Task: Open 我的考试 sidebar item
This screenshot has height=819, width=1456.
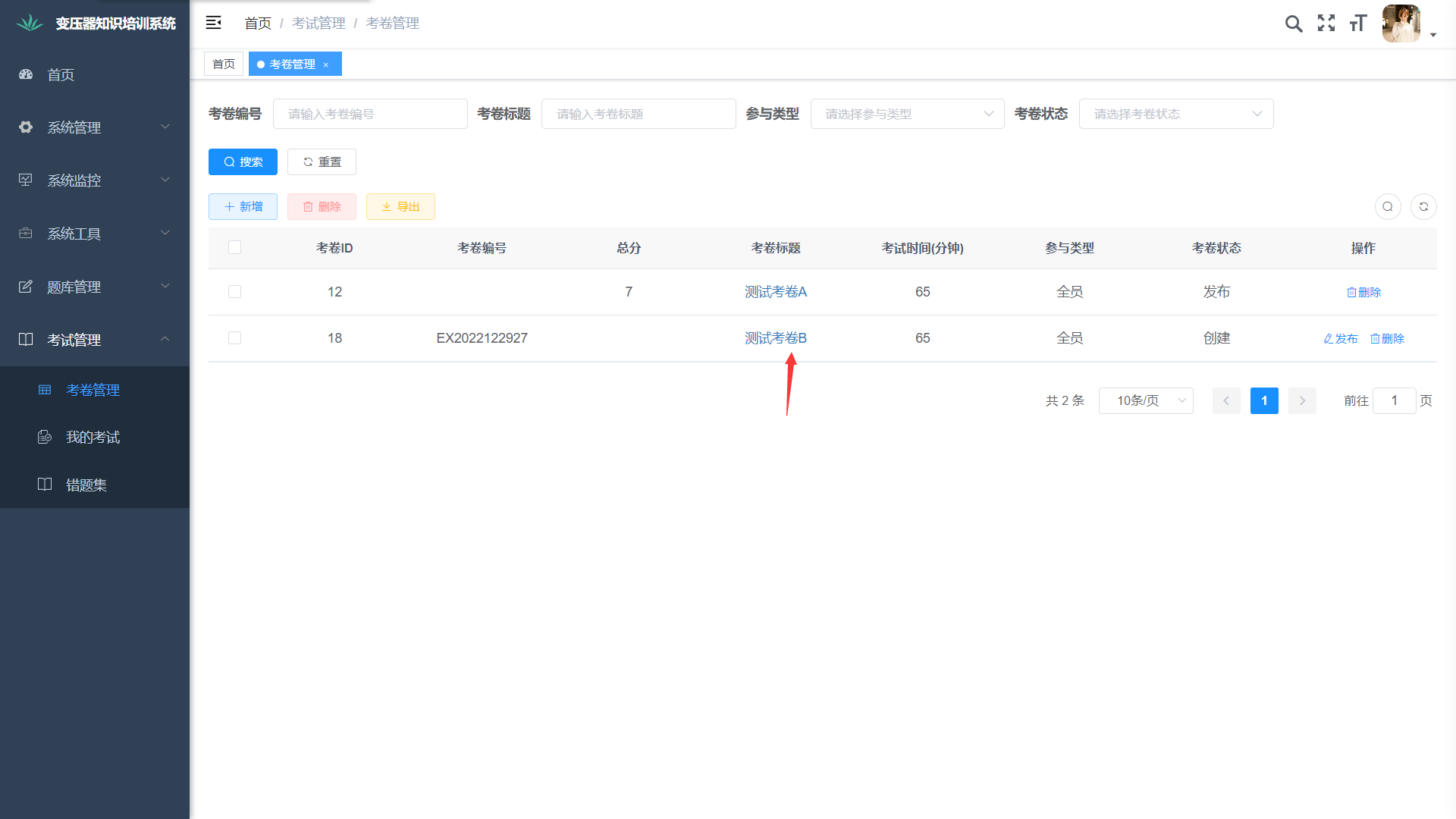Action: click(x=93, y=437)
